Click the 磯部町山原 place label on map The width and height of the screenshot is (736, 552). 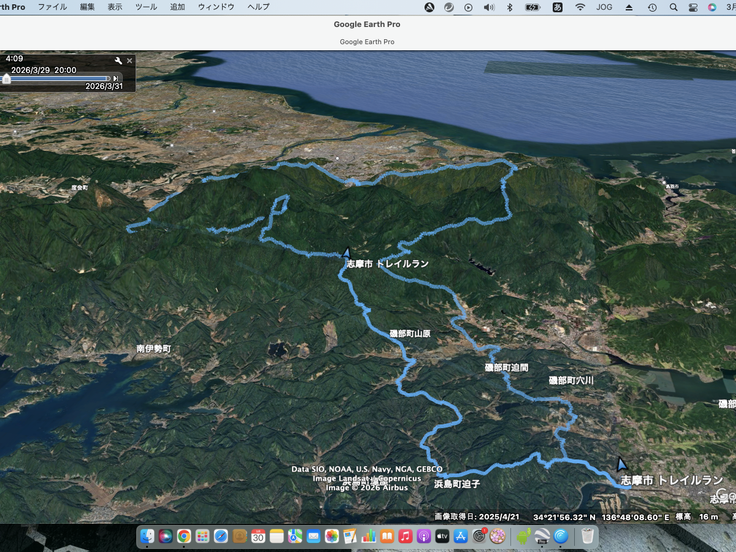click(410, 333)
